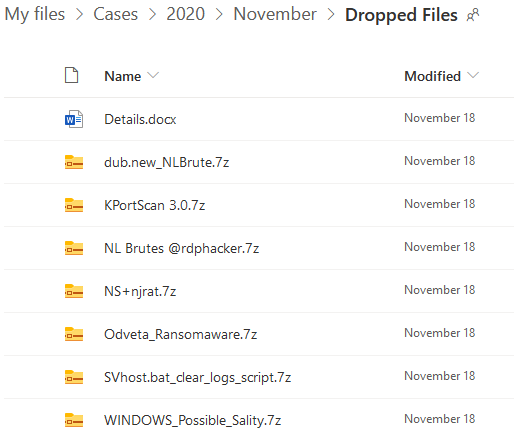
Task: Click the Word icon for Details.docx
Action: click(74, 119)
